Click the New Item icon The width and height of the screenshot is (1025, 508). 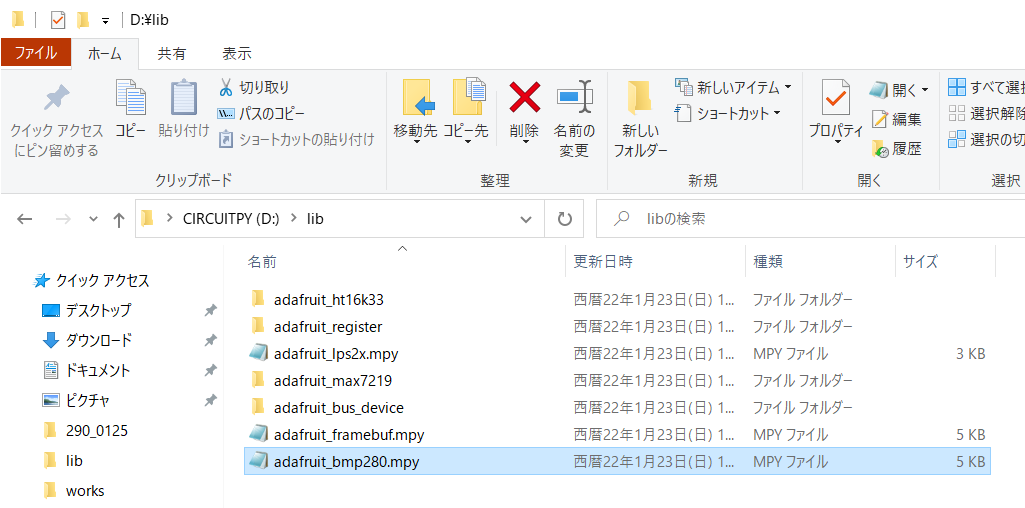(683, 86)
